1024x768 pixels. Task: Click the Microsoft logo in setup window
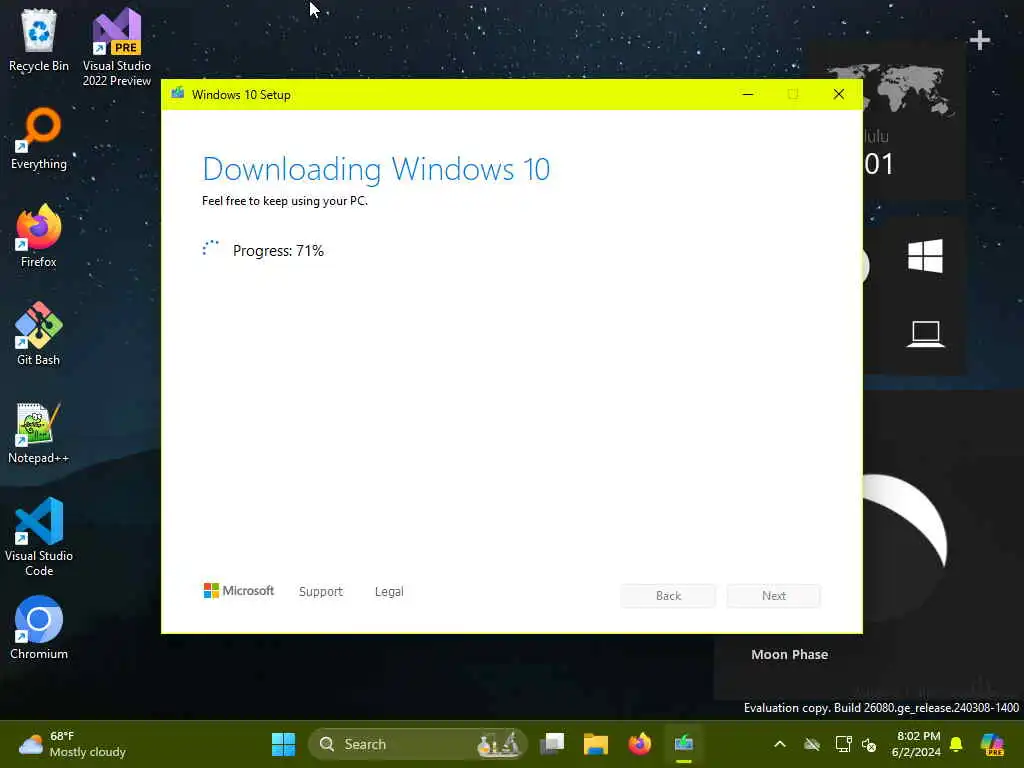[238, 590]
